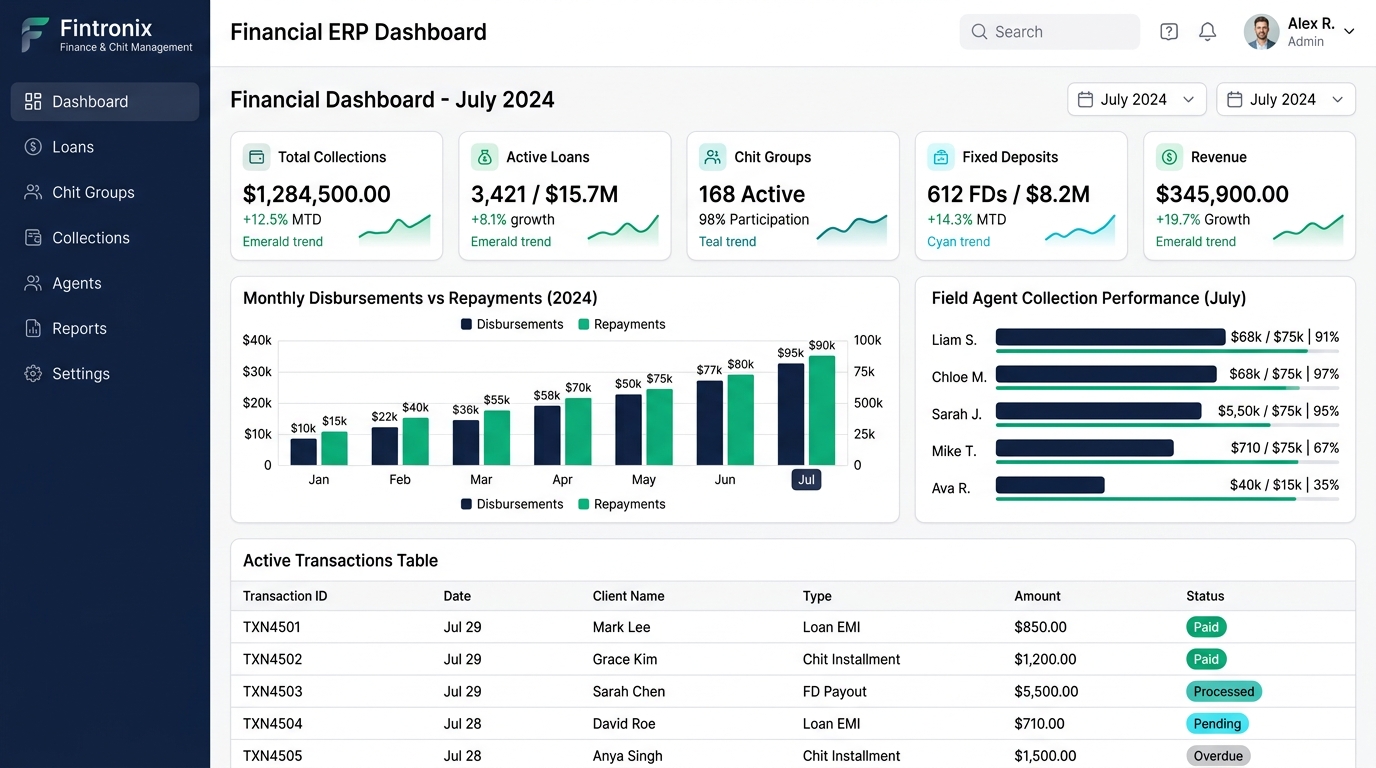Open Reports page in sidebar
Screen dimensions: 1376x768
tap(105, 328)
